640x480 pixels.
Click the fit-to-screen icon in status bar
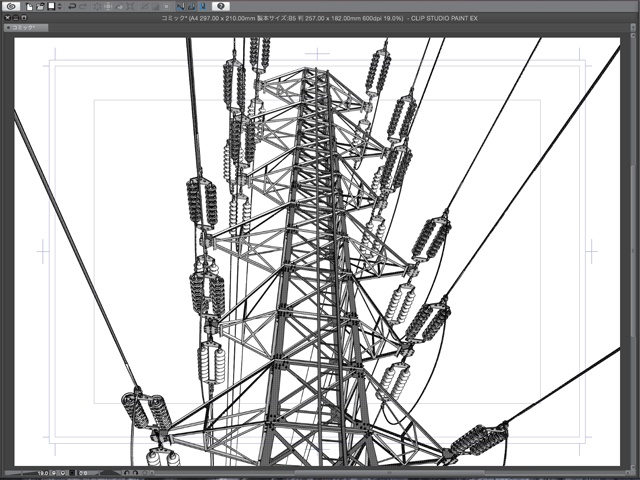click(x=72, y=473)
